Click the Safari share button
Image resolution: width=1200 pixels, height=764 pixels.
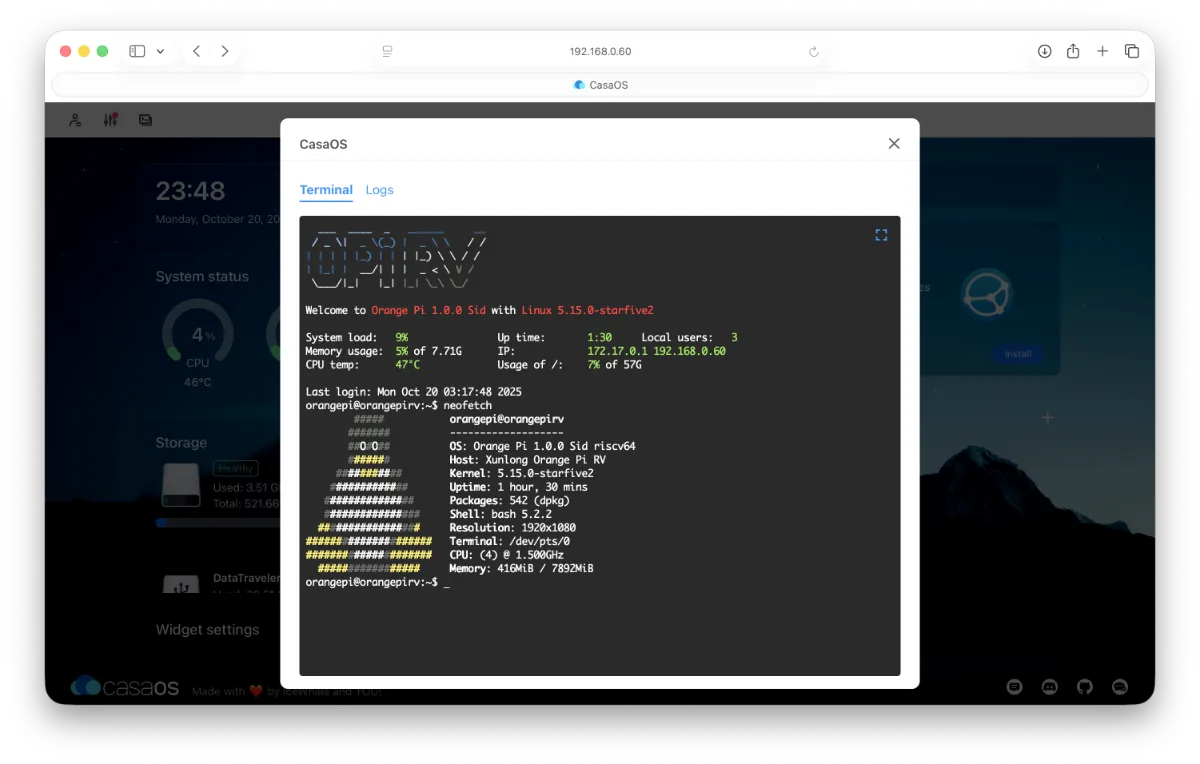point(1073,51)
